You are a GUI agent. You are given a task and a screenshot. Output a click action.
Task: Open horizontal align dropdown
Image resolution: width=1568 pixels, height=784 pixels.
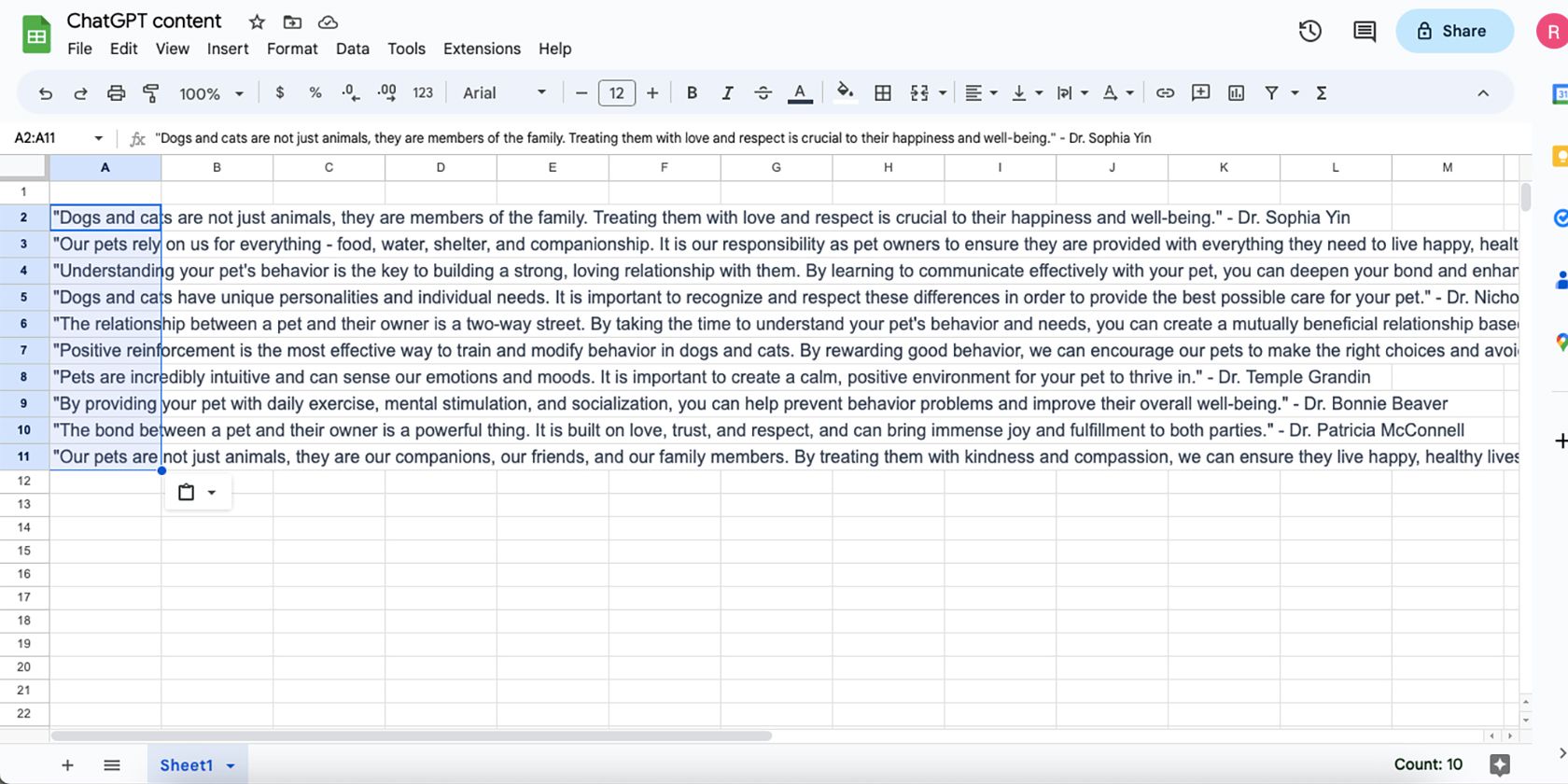tap(980, 92)
